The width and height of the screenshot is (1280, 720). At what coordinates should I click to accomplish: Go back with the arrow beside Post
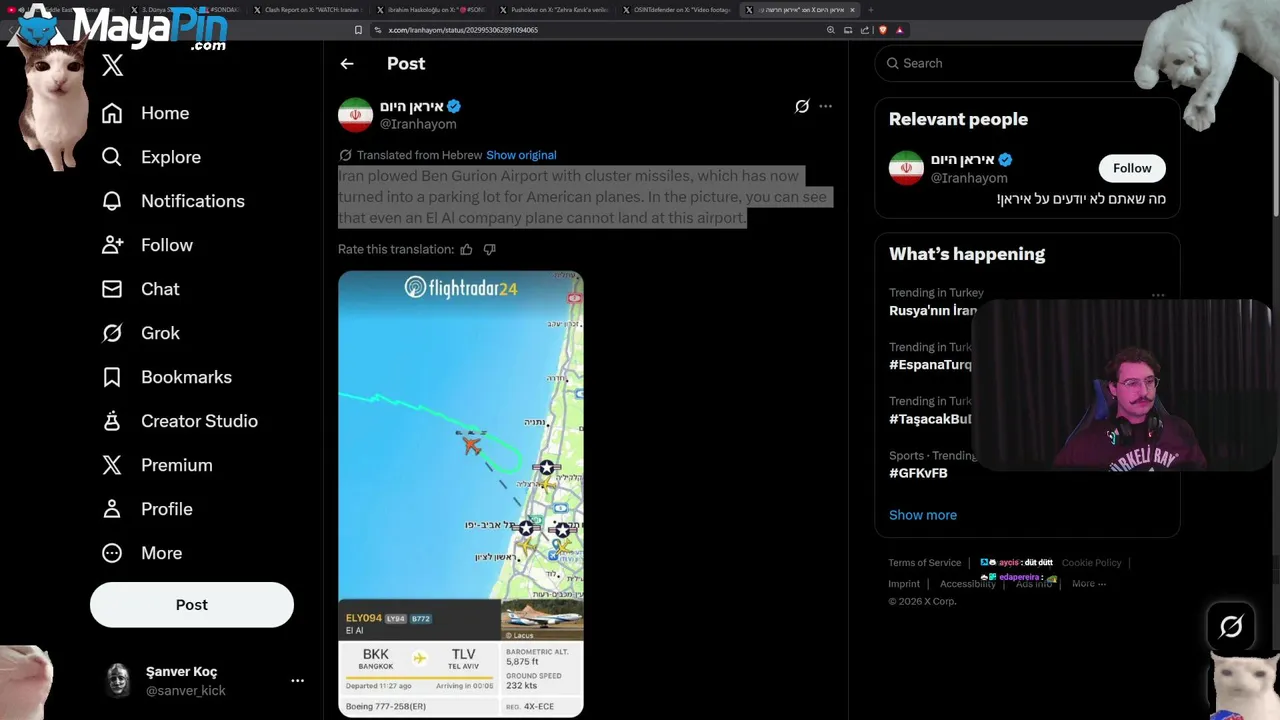[347, 63]
